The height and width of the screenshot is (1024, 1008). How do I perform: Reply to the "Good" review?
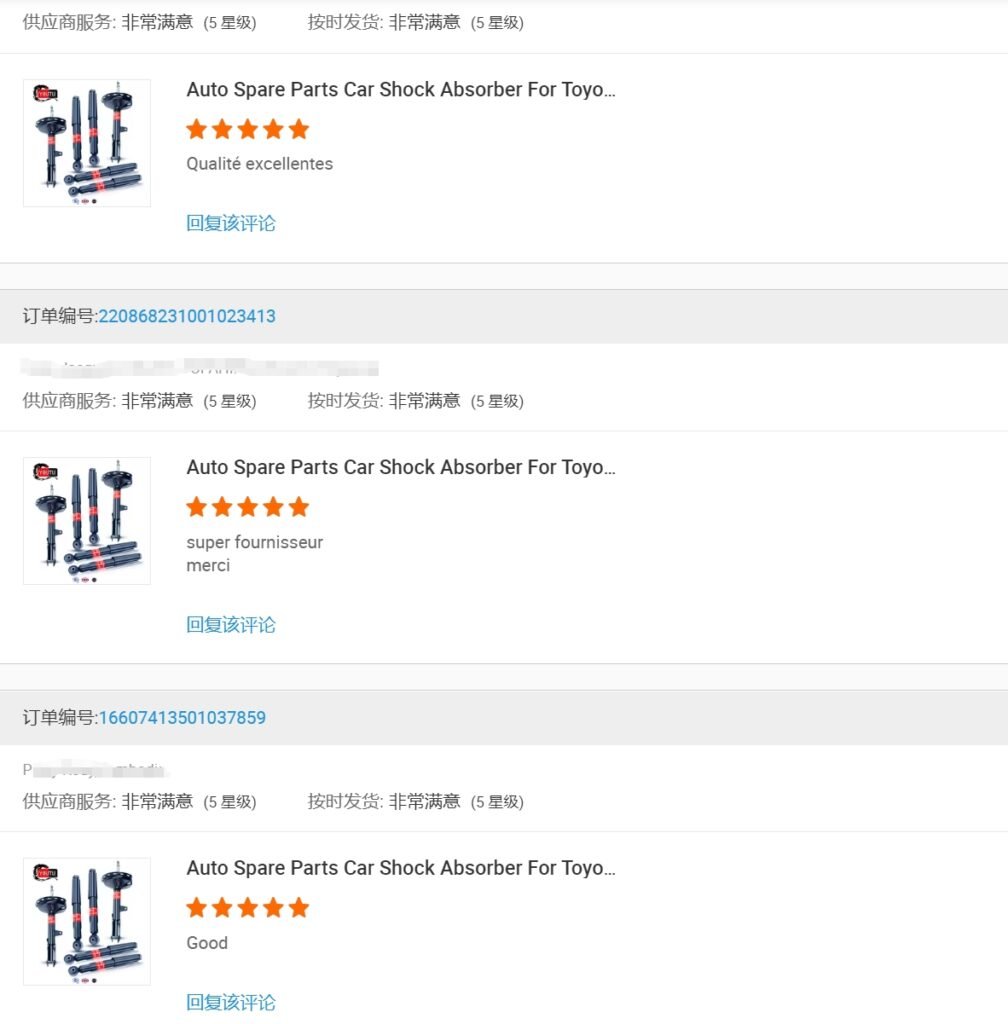tap(231, 1002)
